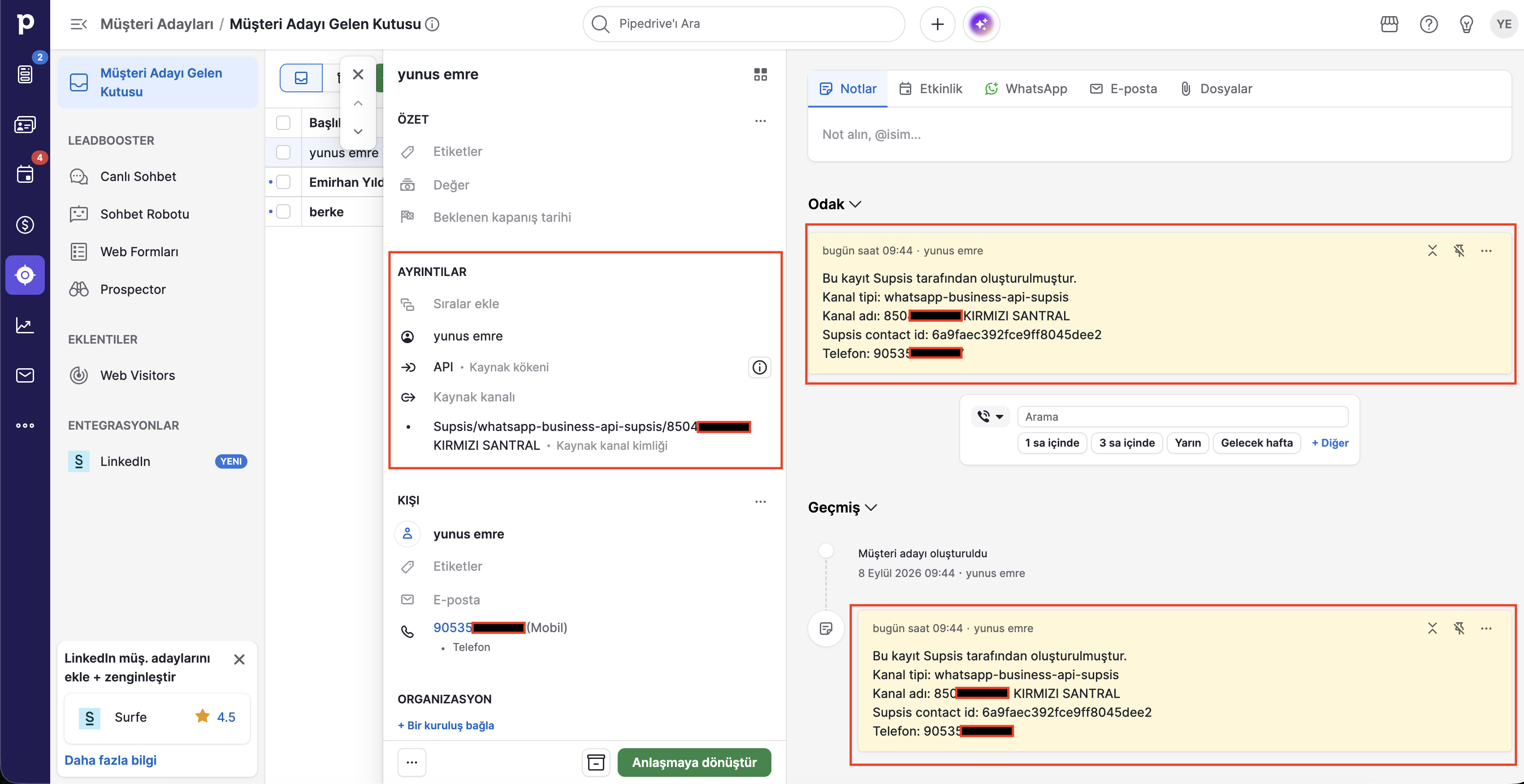Switch to the Notlar tab
This screenshot has width=1524, height=784.
tap(847, 89)
